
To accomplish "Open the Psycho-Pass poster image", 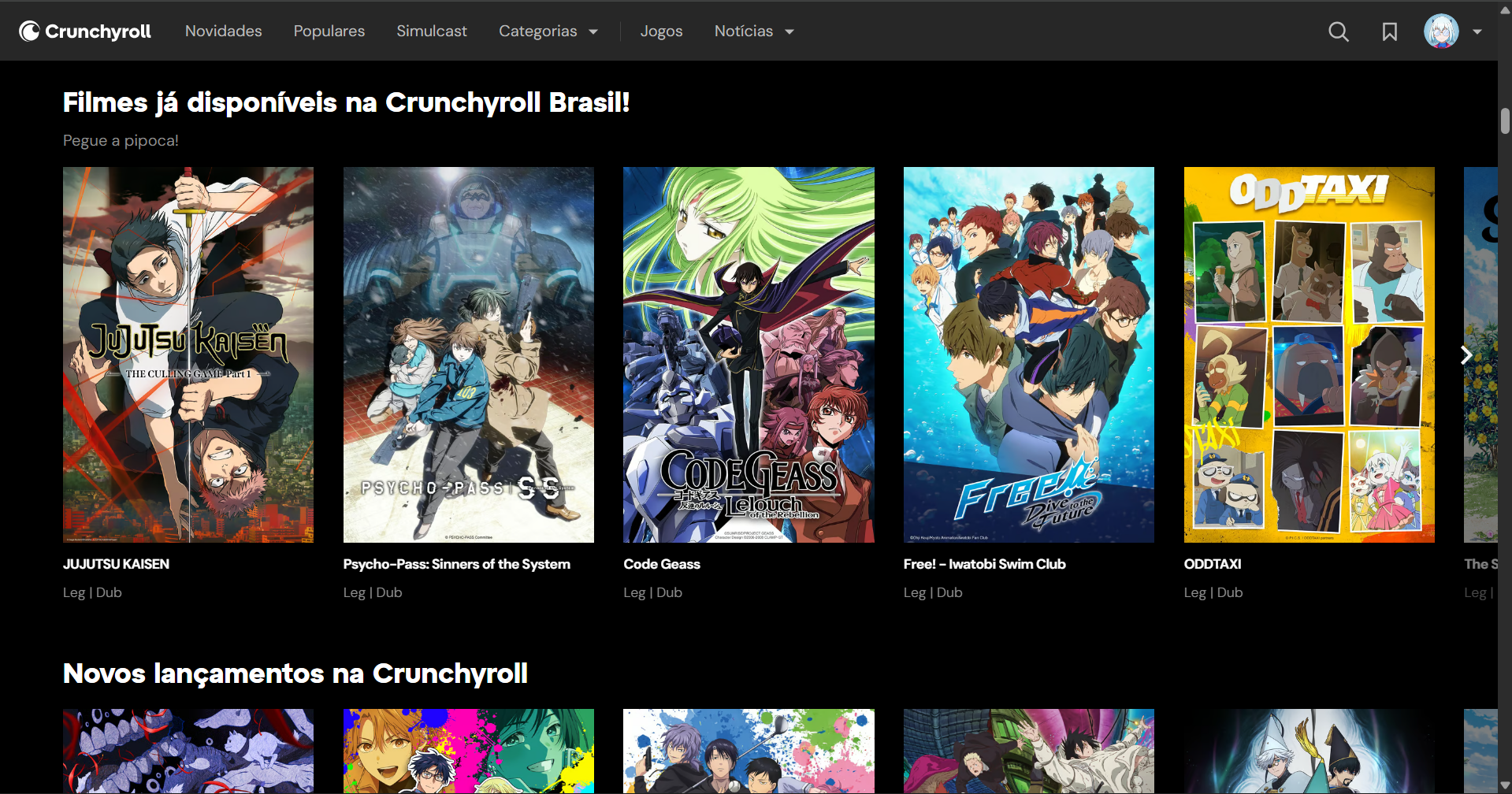I will coord(469,354).
